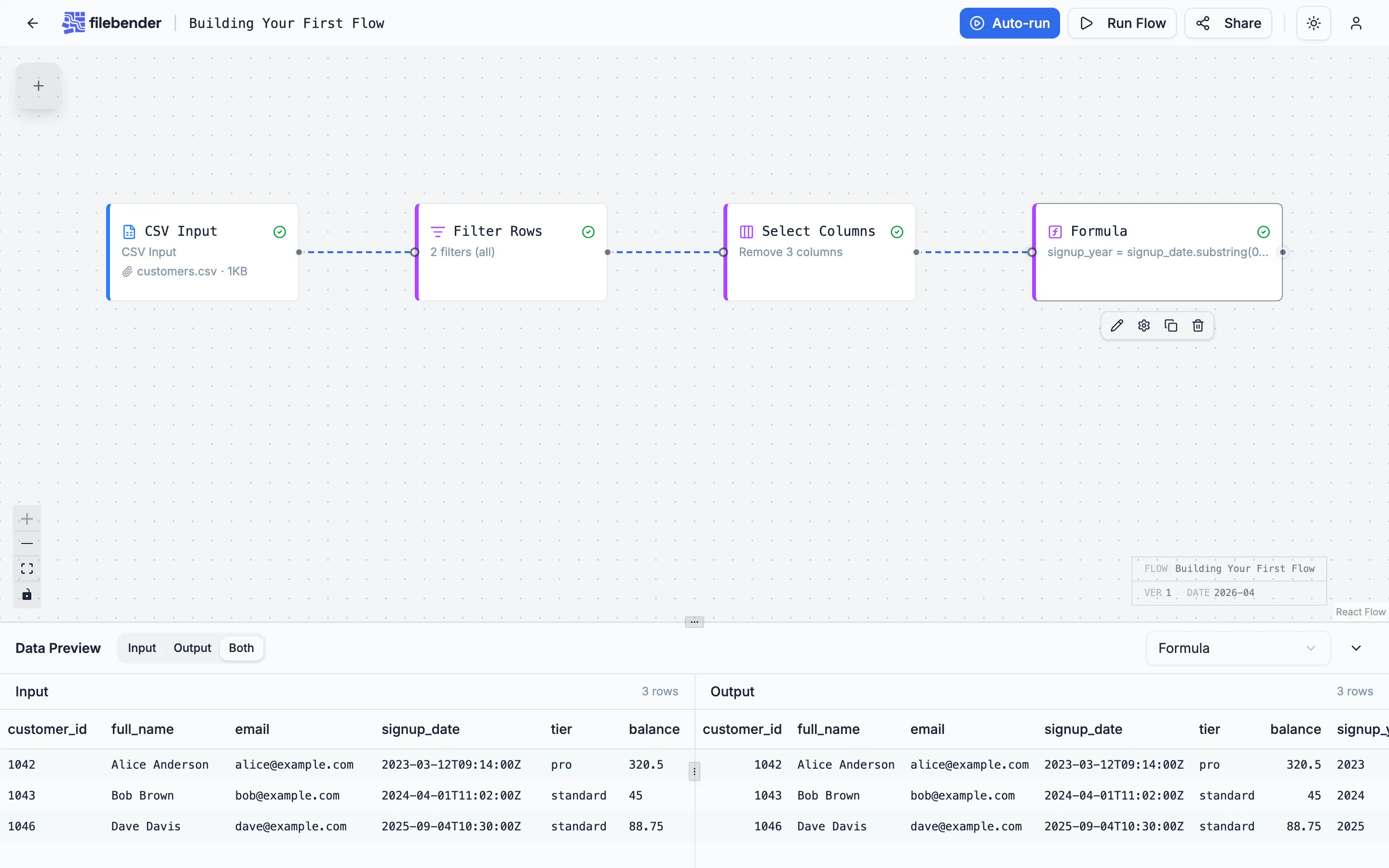The image size is (1389, 868).
Task: Open the user account menu icon
Action: [x=1356, y=23]
